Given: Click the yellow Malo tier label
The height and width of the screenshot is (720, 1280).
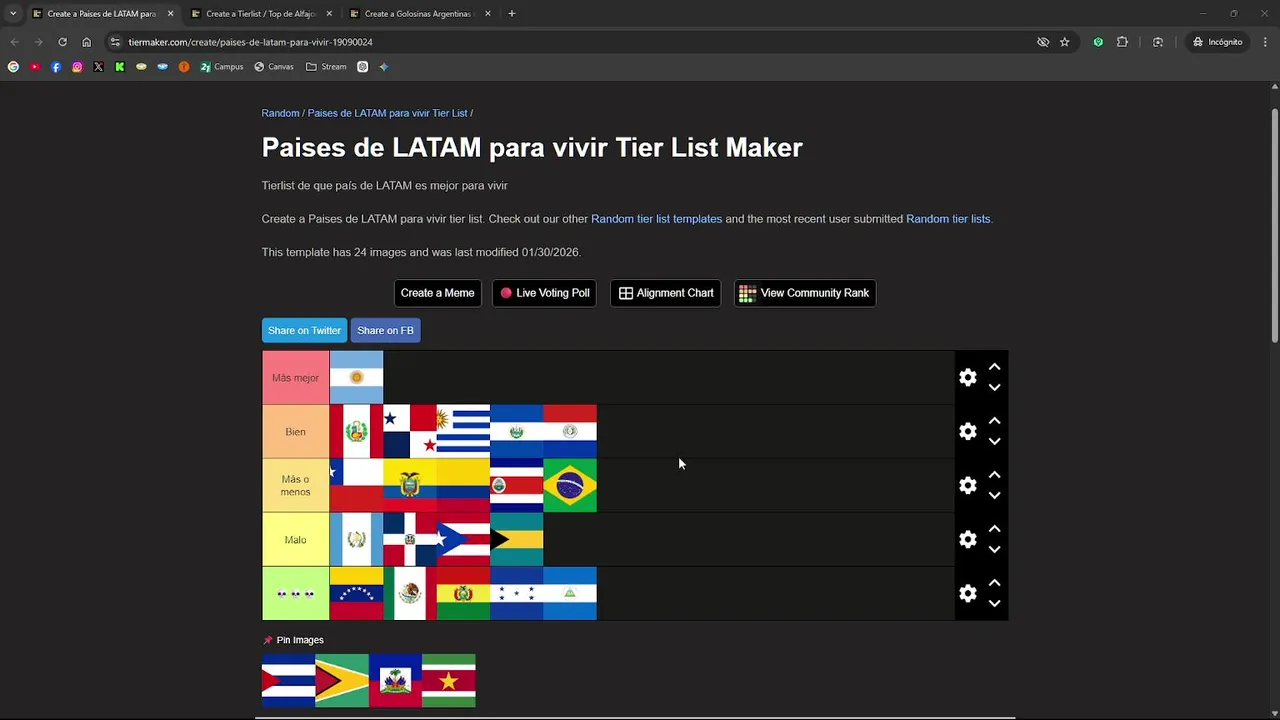Looking at the screenshot, I should (x=296, y=540).
